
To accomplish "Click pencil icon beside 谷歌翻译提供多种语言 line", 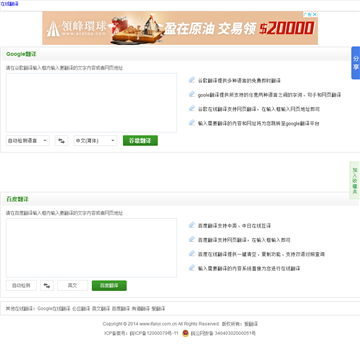I will pyautogui.click(x=192, y=80).
